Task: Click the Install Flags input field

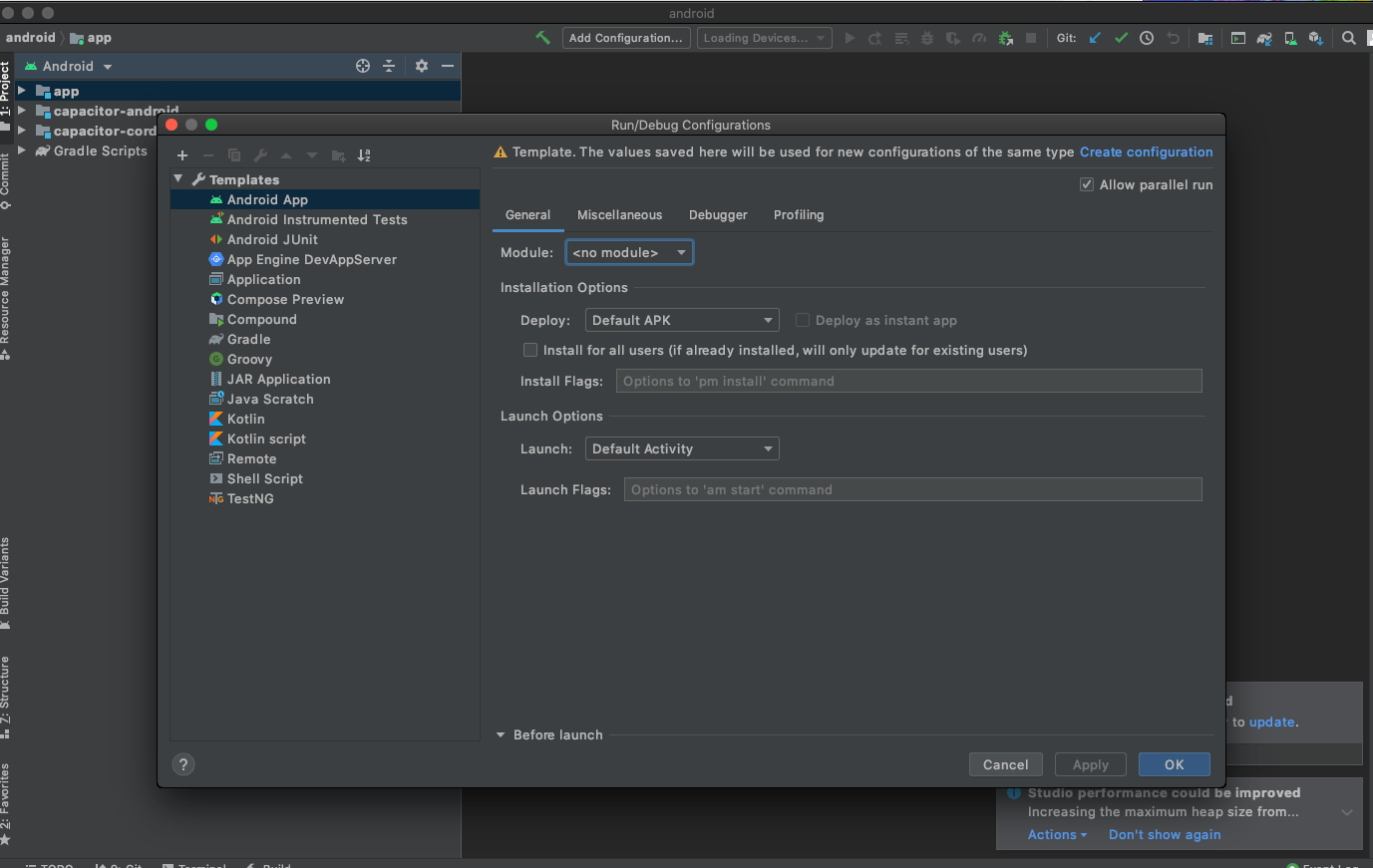Action: (x=908, y=381)
